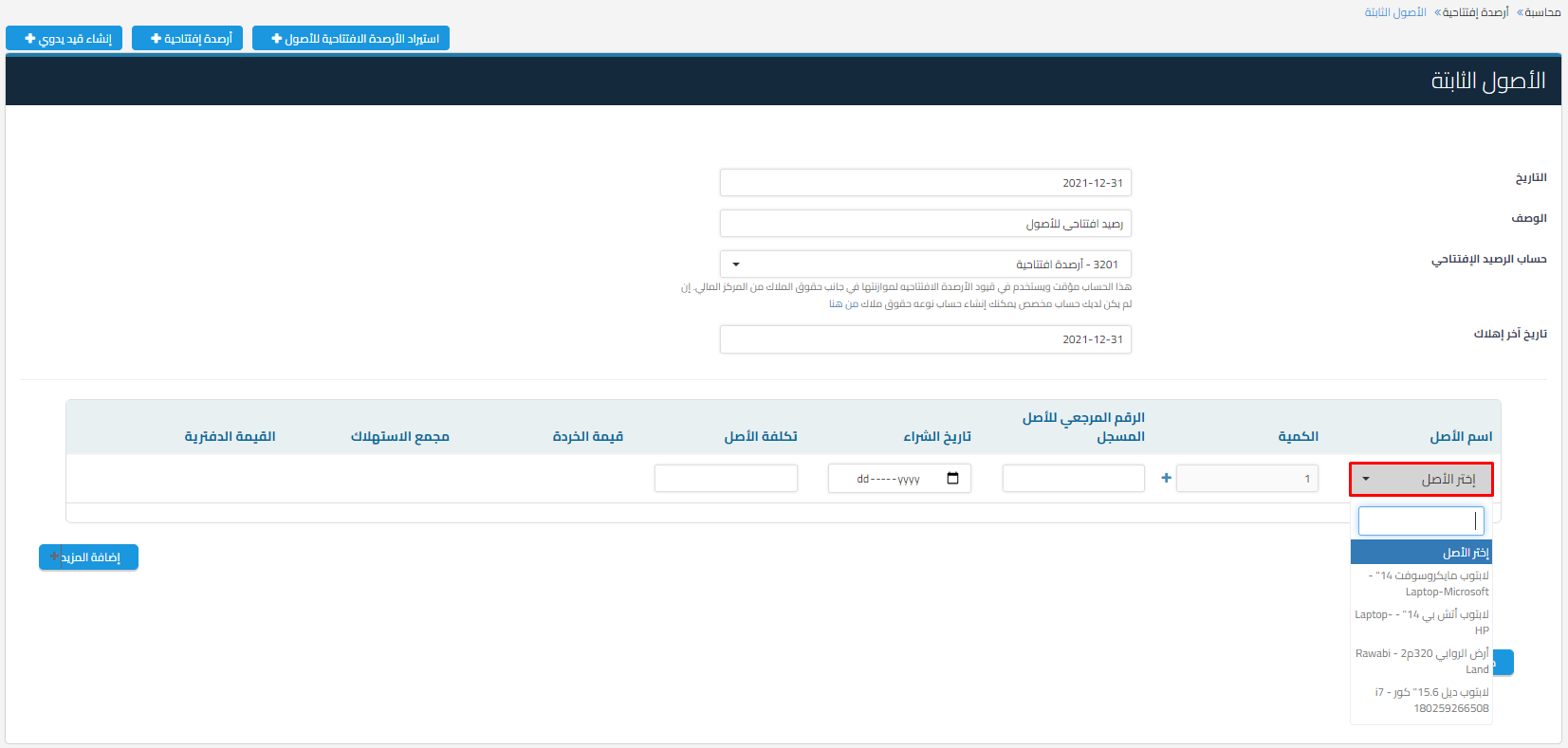Click the asset cost input field
The image size is (1568, 748).
tap(726, 479)
